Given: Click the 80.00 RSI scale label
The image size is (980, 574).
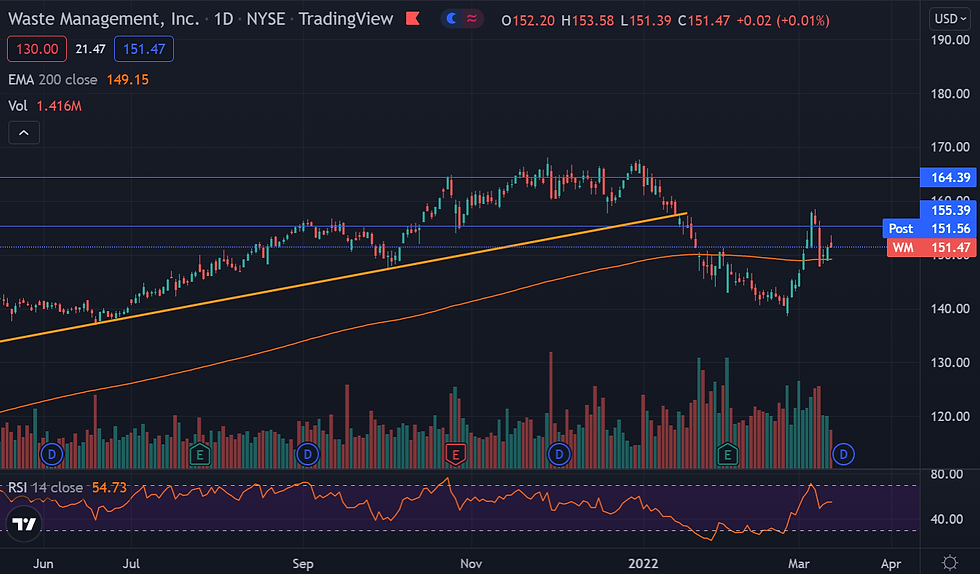Looking at the screenshot, I should [946, 474].
